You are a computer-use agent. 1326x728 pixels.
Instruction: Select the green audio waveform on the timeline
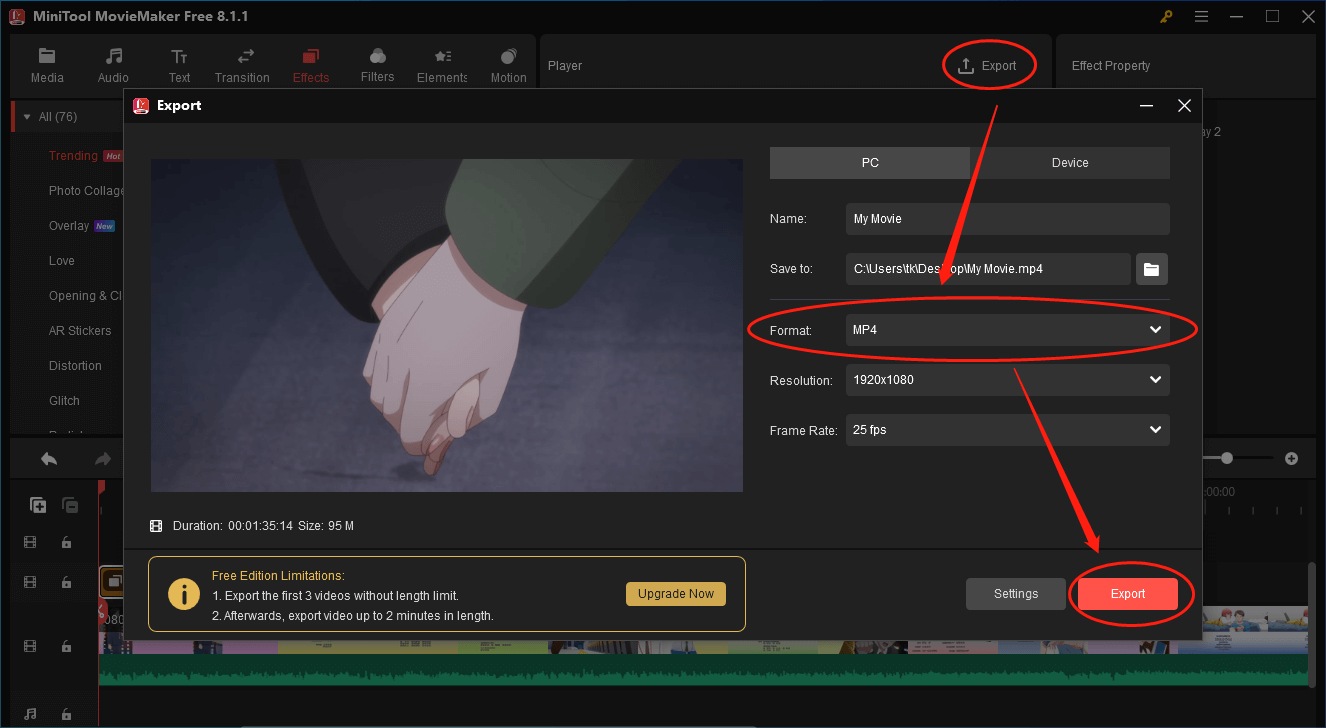point(704,669)
